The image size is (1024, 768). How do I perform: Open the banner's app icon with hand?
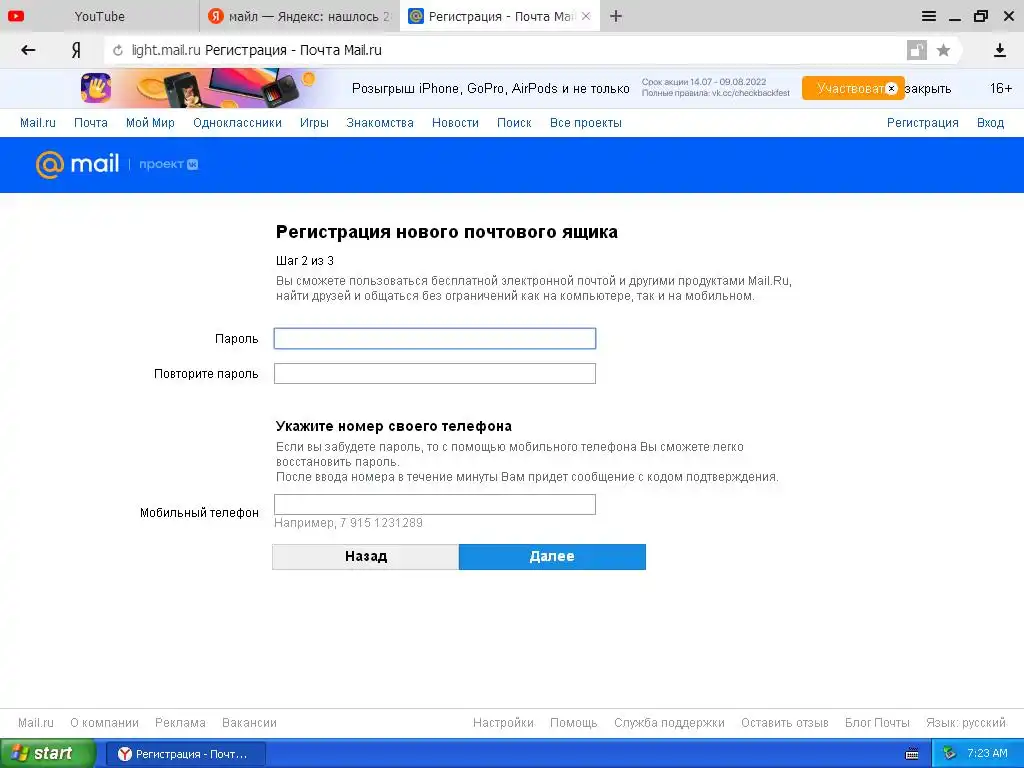[96, 88]
